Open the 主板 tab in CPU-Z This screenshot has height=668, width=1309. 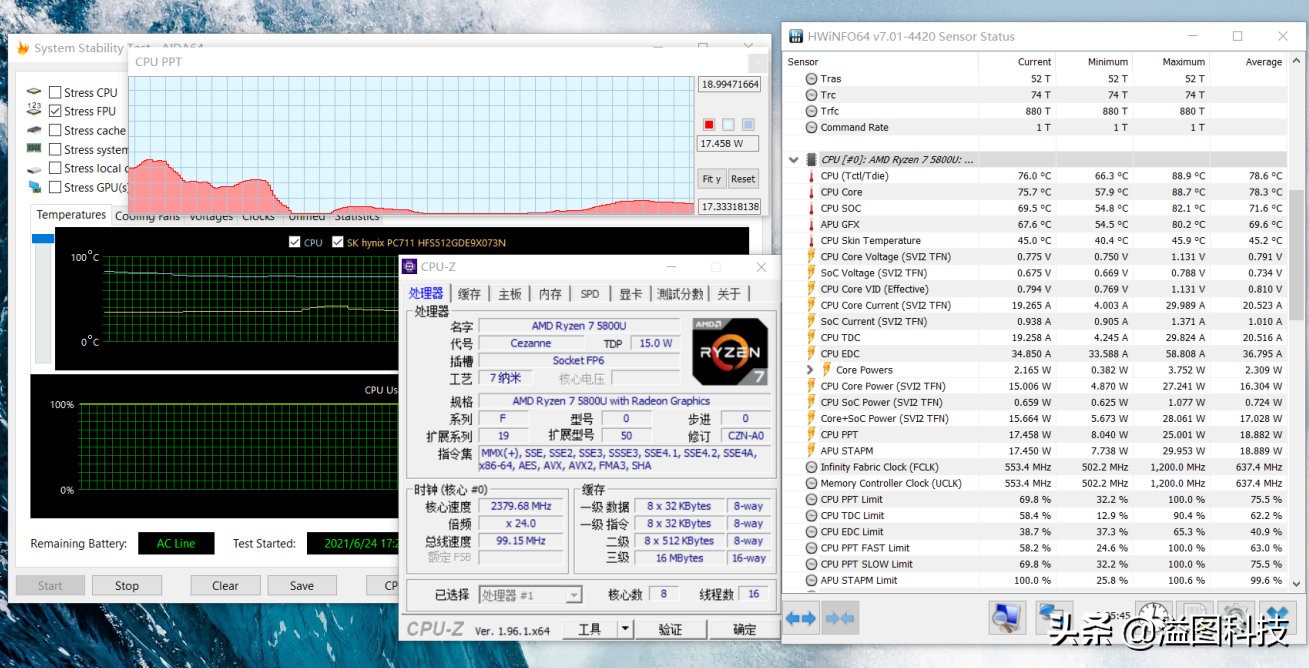510,293
